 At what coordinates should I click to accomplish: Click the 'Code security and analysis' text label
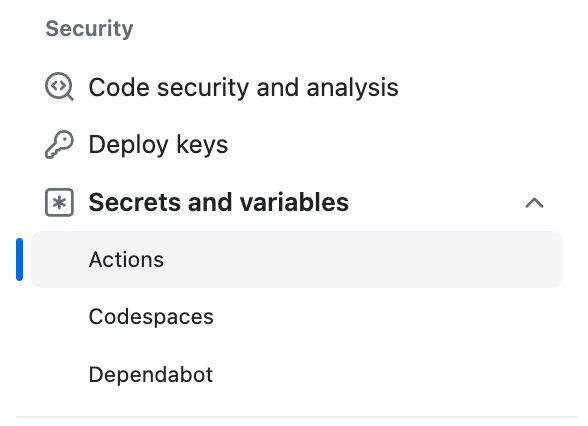click(243, 87)
